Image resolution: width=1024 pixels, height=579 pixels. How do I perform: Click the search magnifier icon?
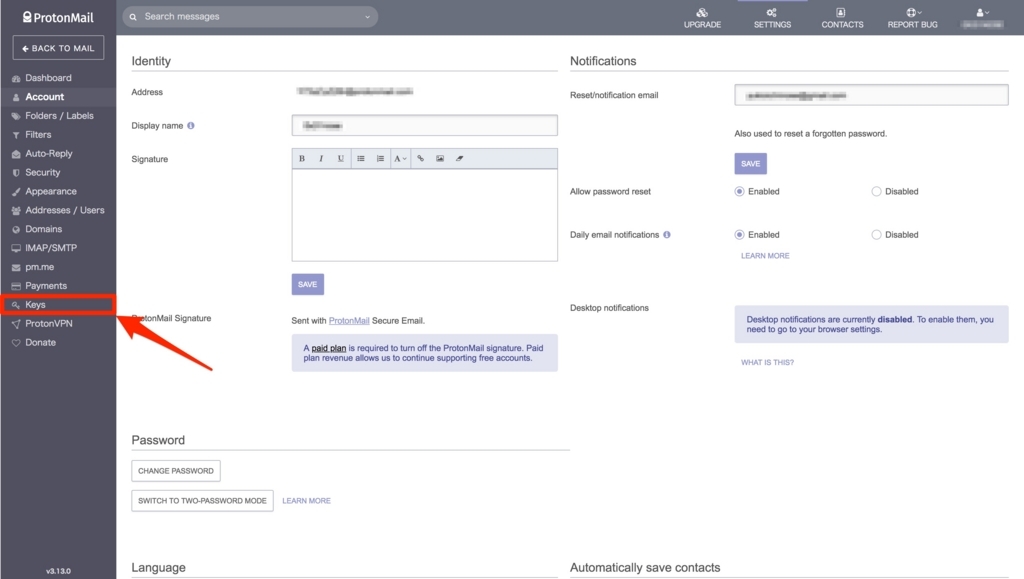[x=133, y=17]
